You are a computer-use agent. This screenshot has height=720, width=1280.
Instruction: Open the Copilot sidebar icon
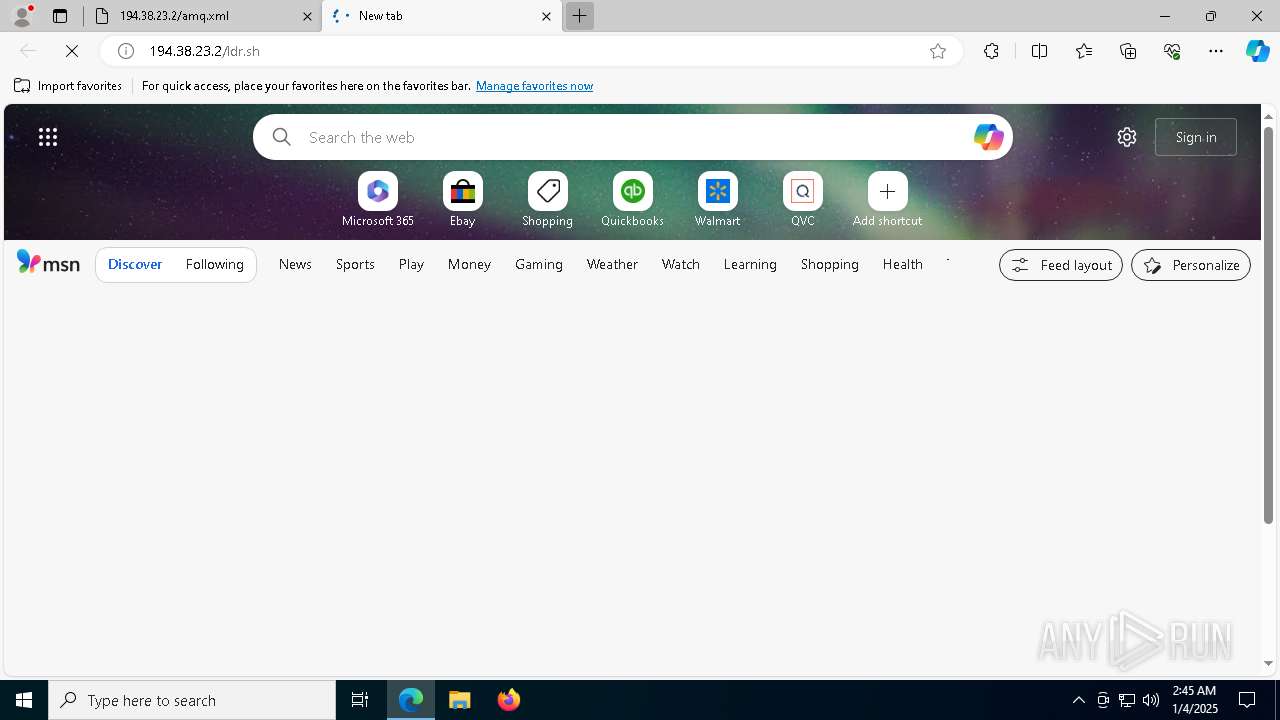pos(1258,51)
